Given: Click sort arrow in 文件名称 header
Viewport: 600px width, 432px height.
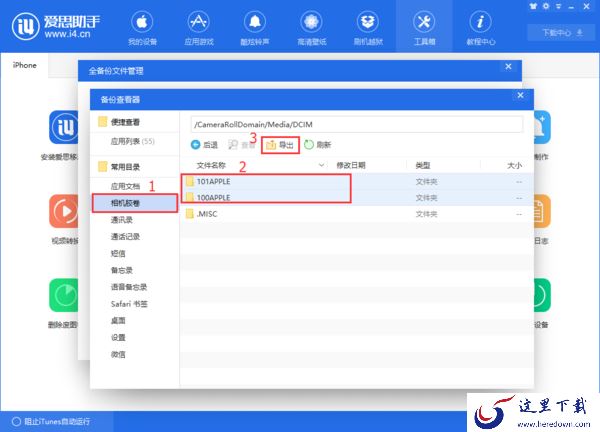Looking at the screenshot, I should point(321,165).
